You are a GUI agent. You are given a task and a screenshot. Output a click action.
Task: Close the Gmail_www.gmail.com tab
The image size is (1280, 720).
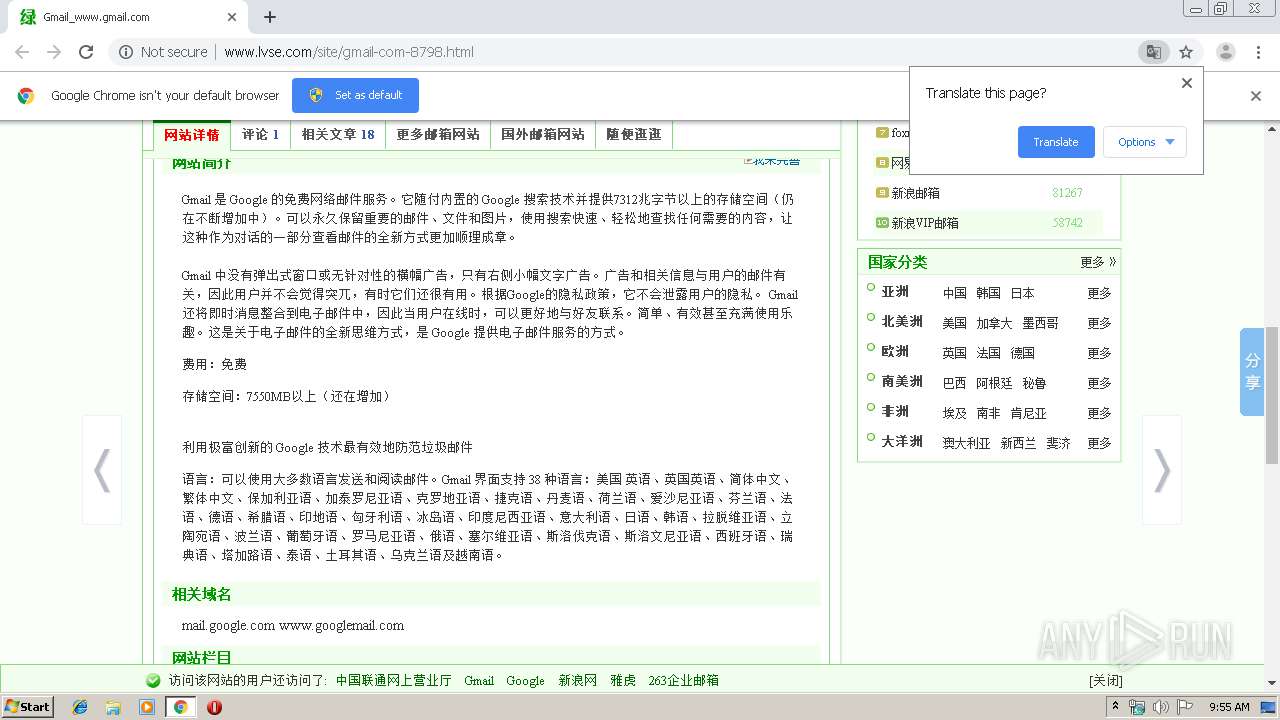(232, 17)
